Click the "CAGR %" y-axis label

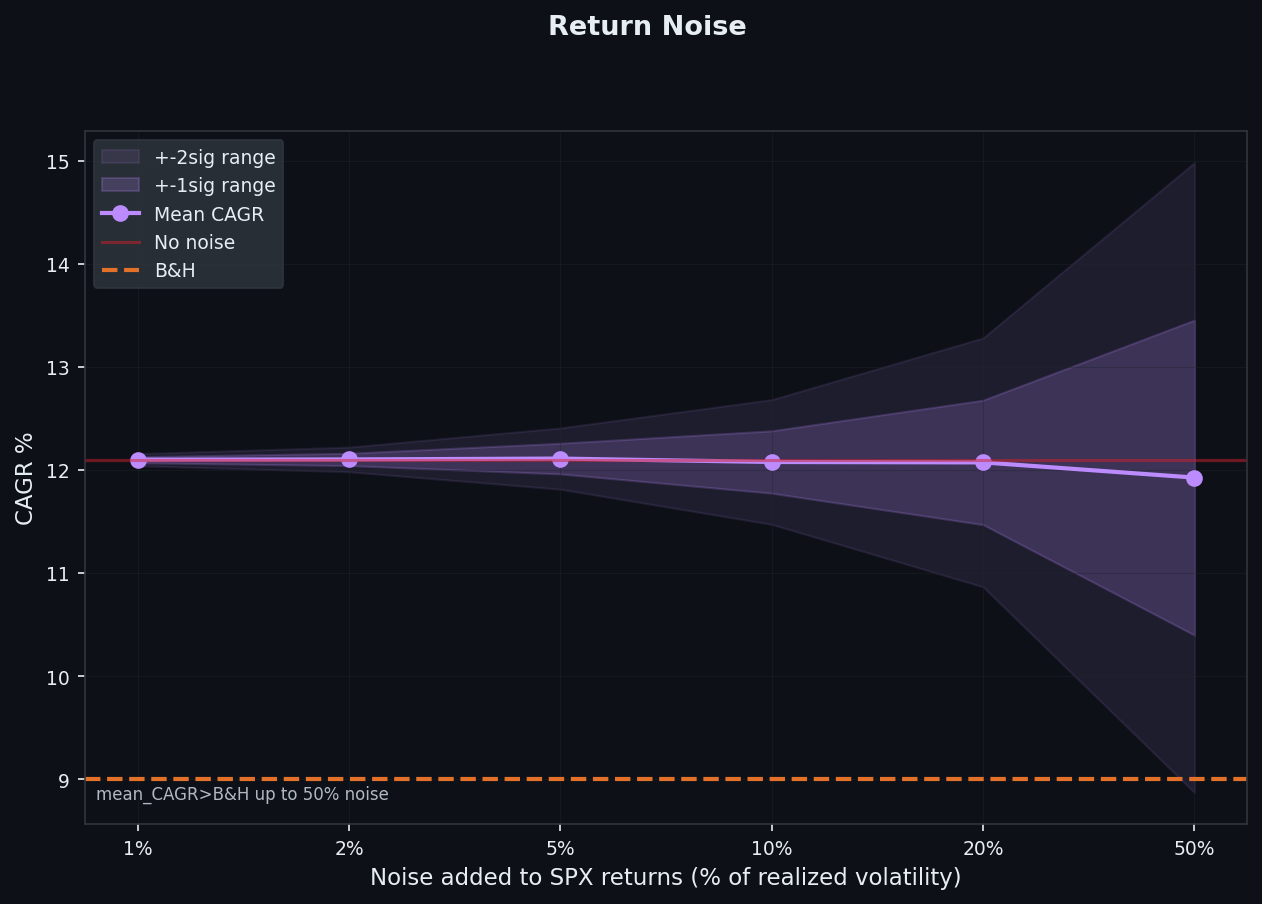point(25,478)
